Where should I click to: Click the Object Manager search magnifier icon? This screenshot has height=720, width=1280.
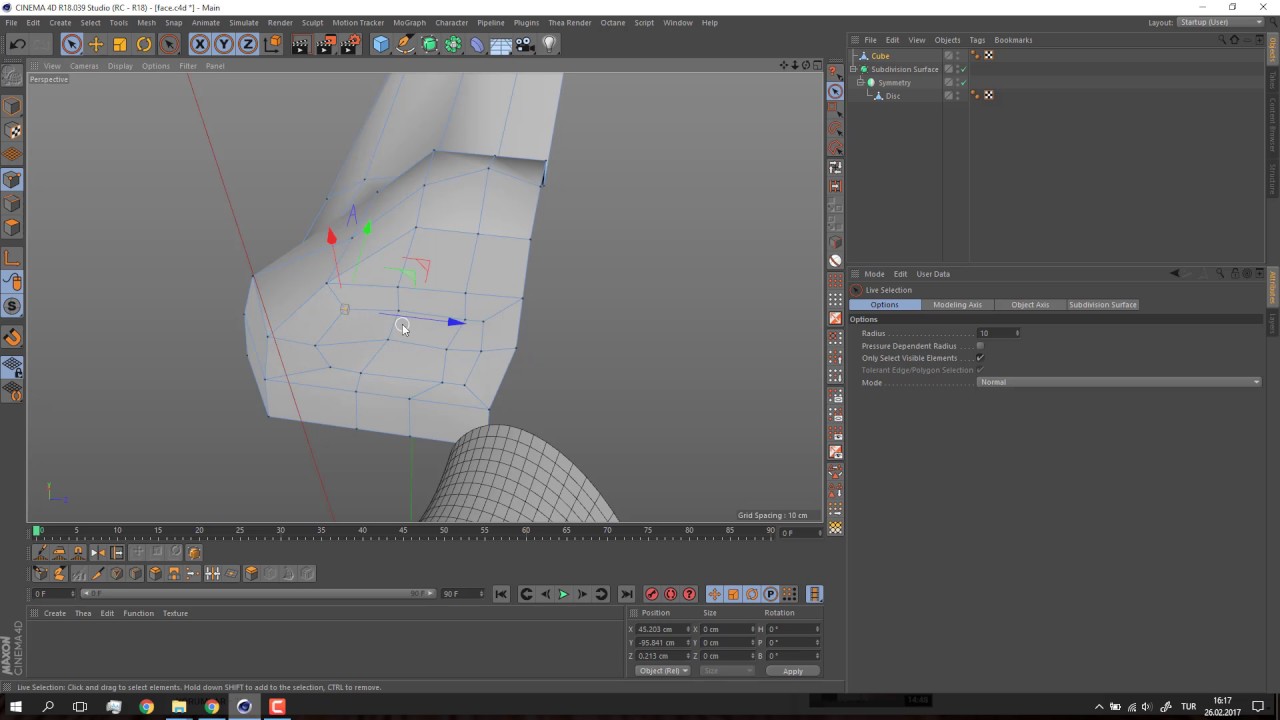click(x=1220, y=40)
